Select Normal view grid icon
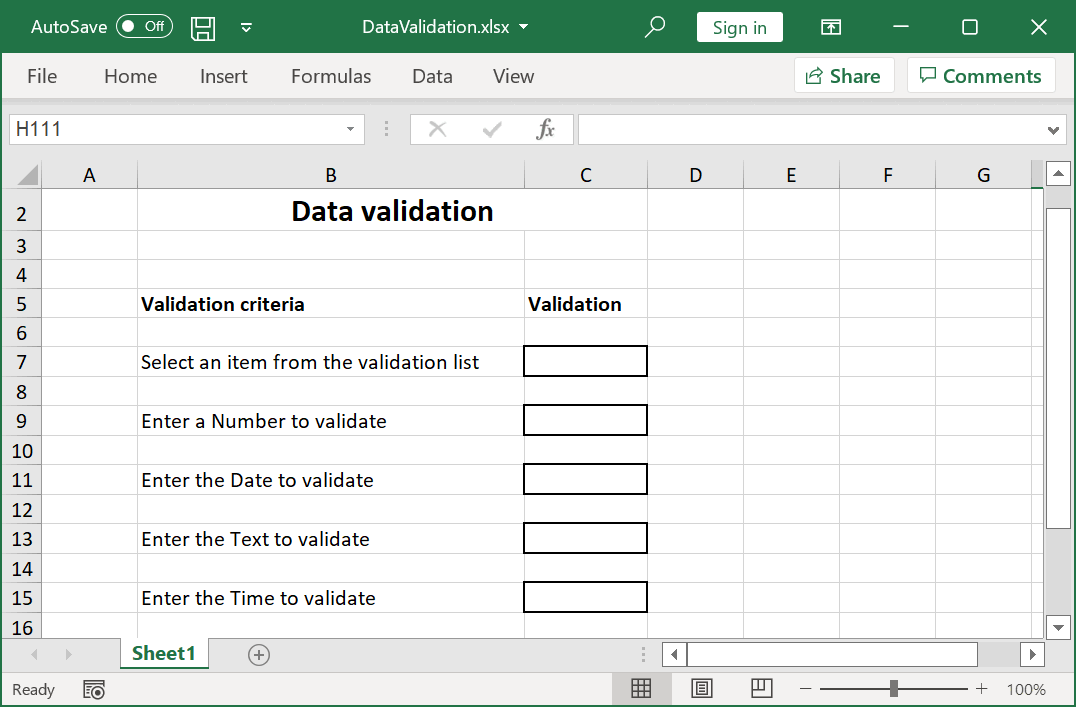 pos(641,688)
